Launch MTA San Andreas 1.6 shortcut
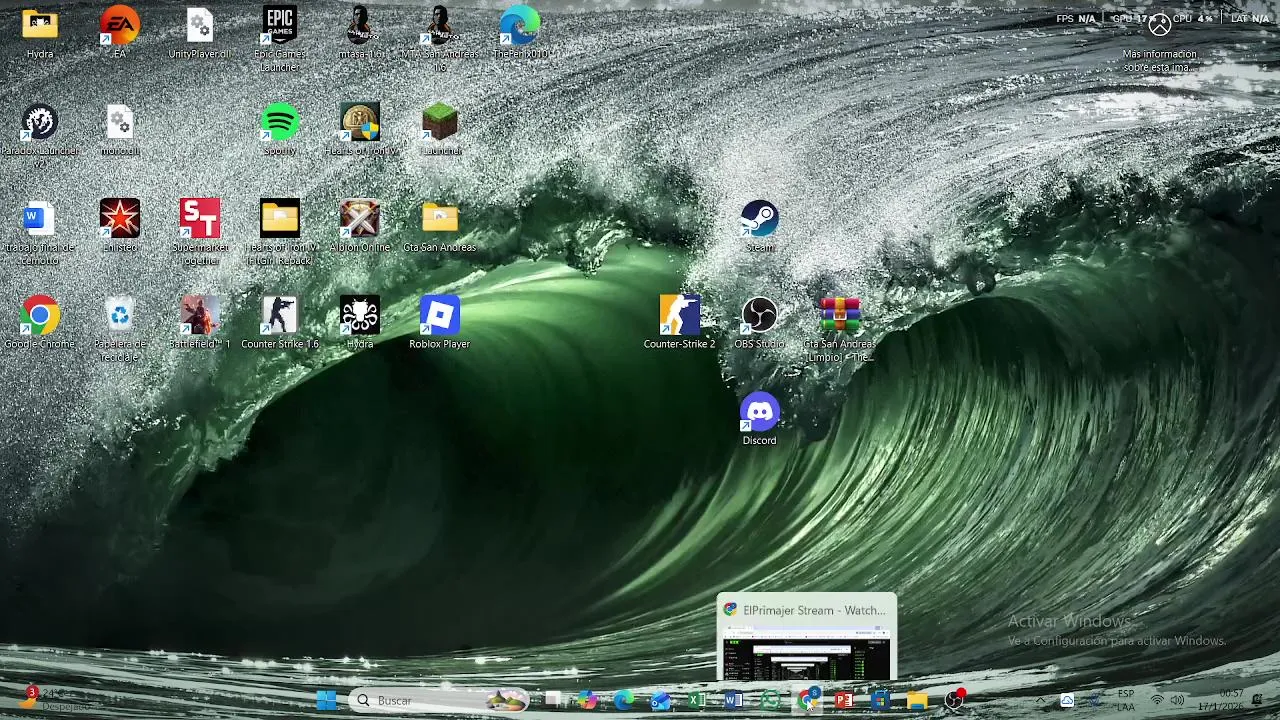The width and height of the screenshot is (1280, 720). [440, 38]
